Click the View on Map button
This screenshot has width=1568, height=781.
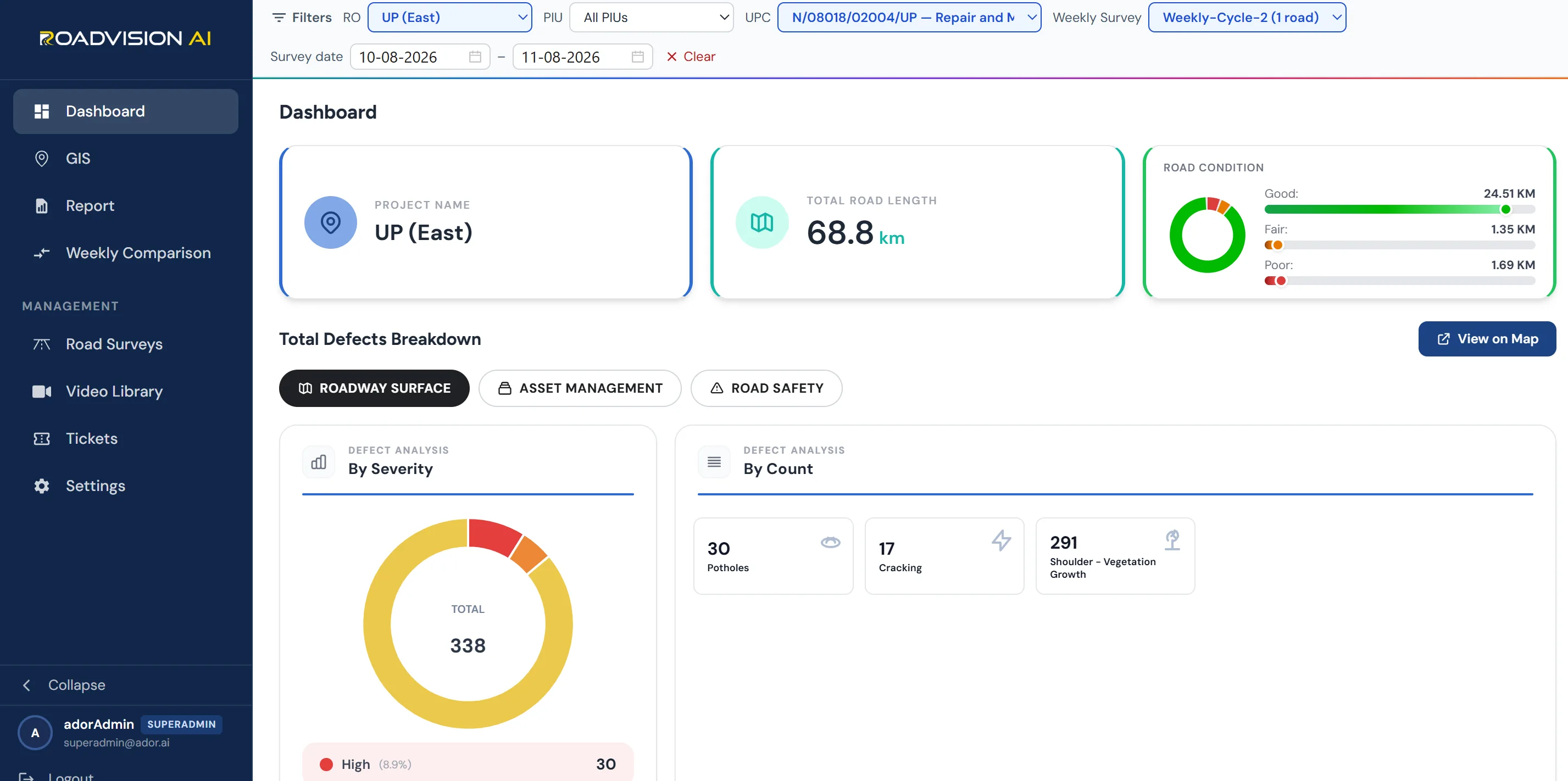(x=1487, y=339)
